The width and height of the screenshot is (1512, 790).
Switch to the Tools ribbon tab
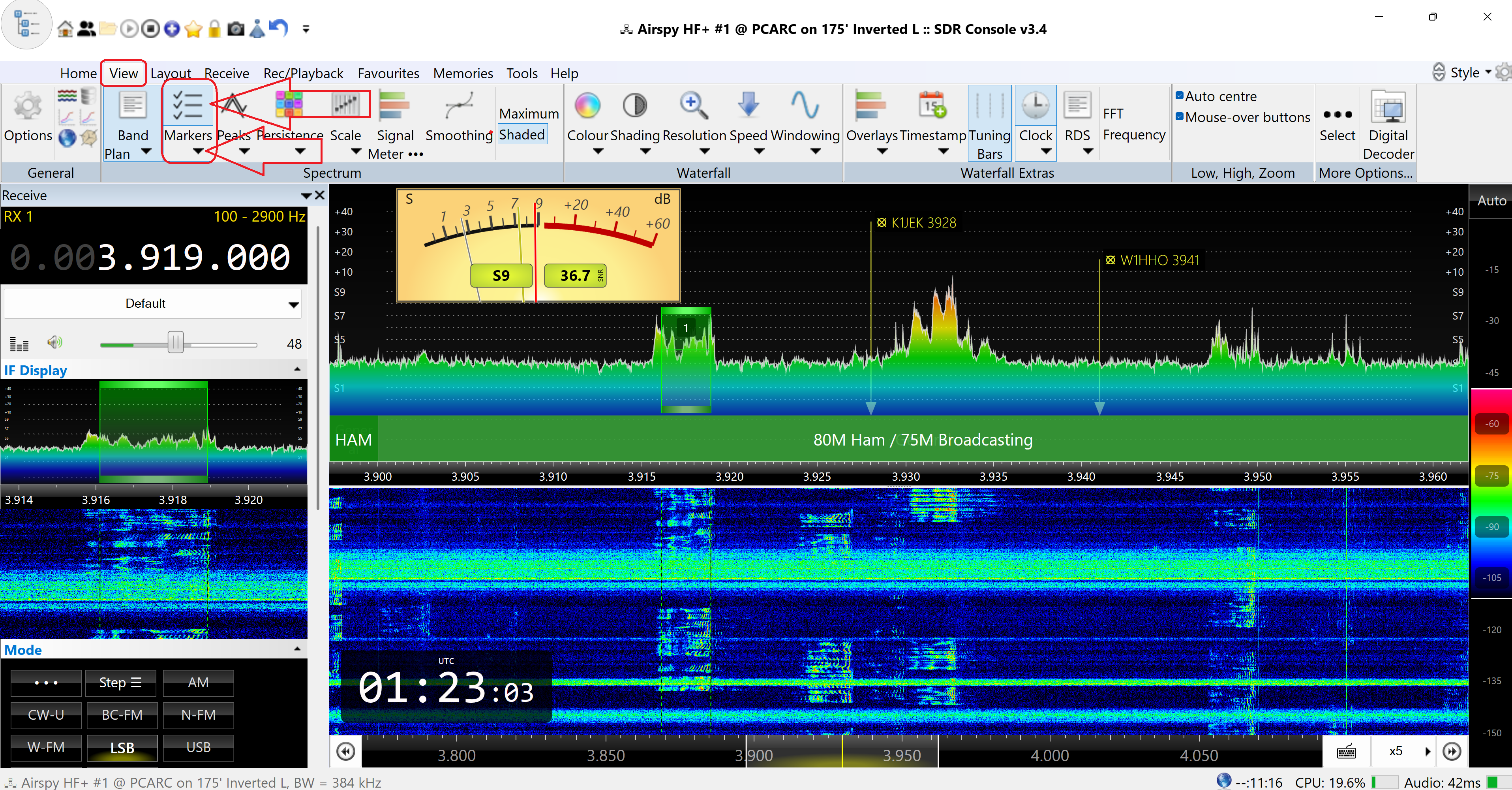pyautogui.click(x=522, y=73)
